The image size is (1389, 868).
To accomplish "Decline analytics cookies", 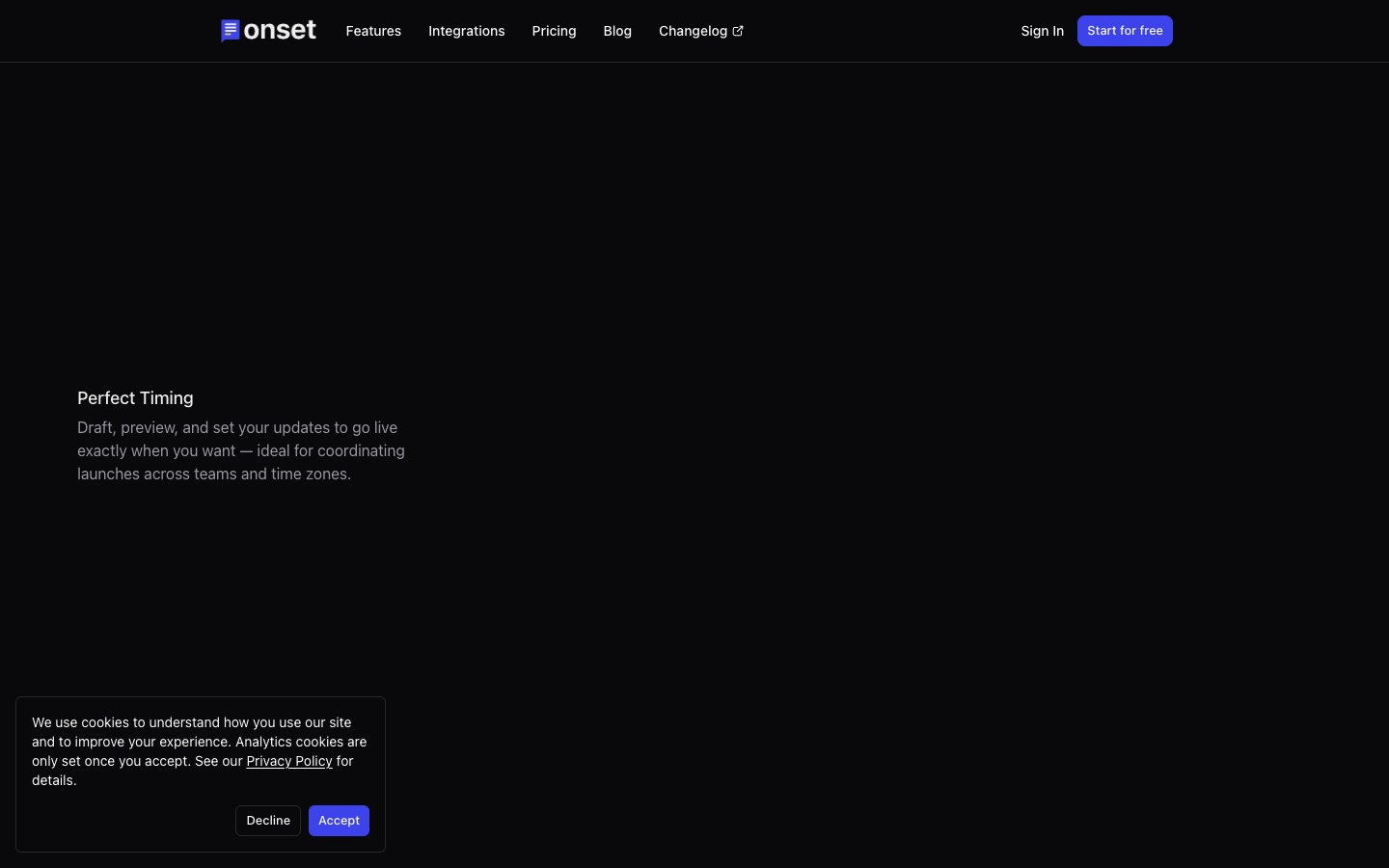I will click(x=268, y=821).
